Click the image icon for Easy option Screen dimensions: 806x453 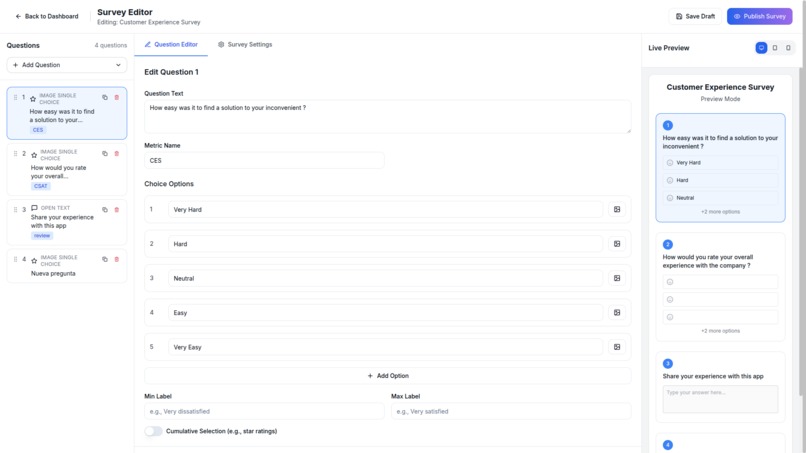(617, 313)
